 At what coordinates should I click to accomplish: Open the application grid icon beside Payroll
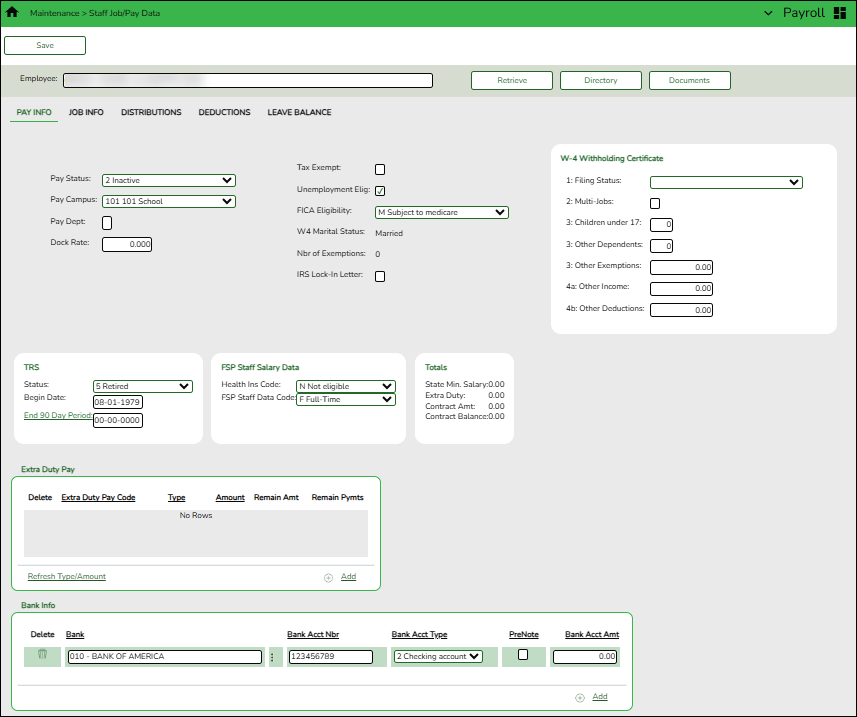(840, 13)
